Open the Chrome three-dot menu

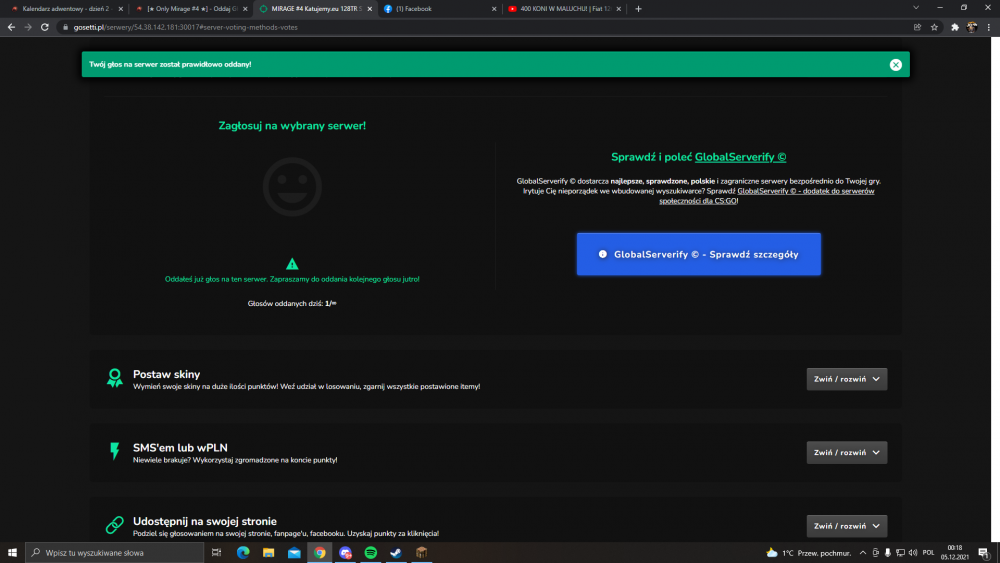[x=989, y=27]
